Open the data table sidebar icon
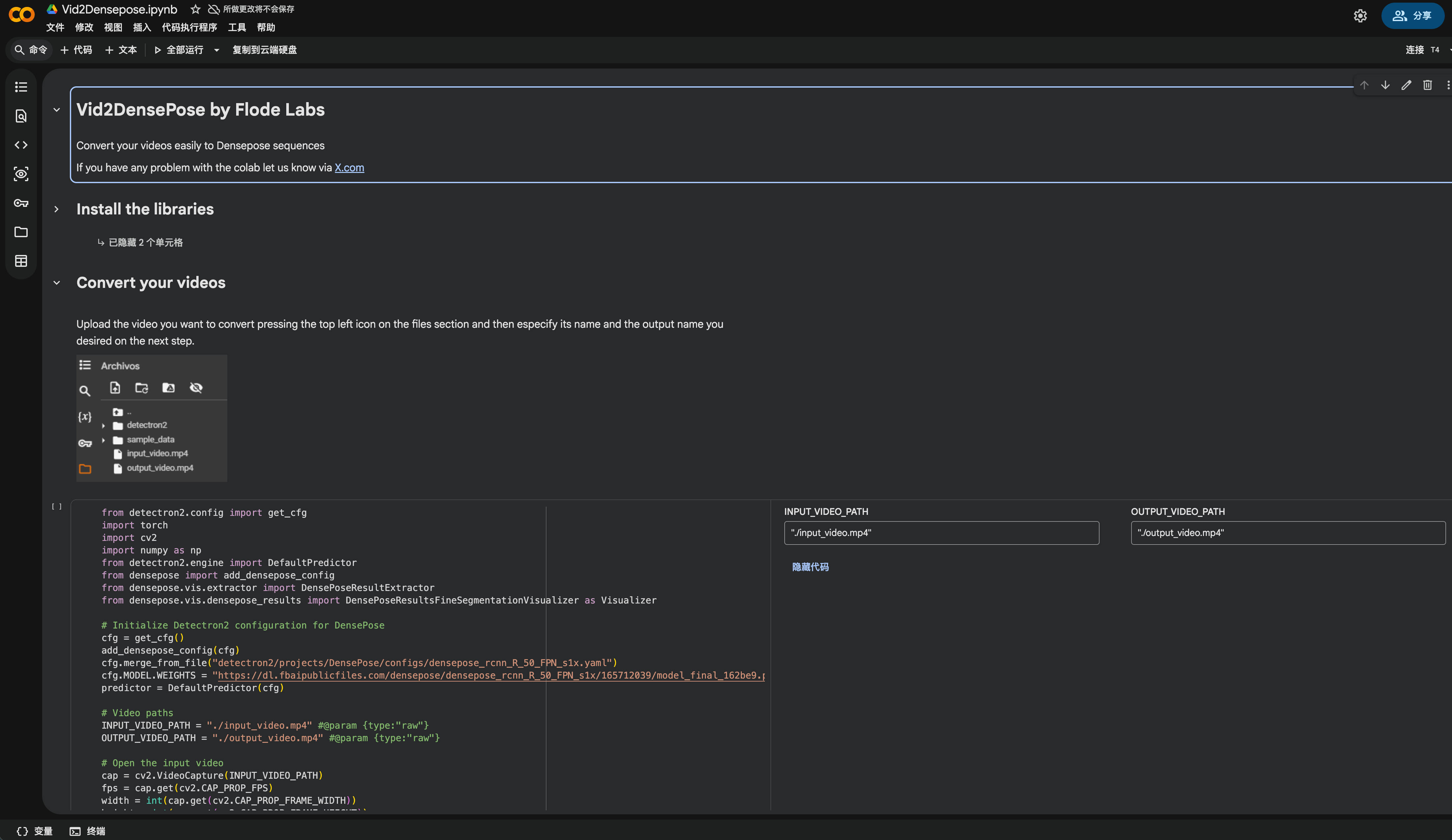This screenshot has height=840, width=1452. [x=21, y=261]
